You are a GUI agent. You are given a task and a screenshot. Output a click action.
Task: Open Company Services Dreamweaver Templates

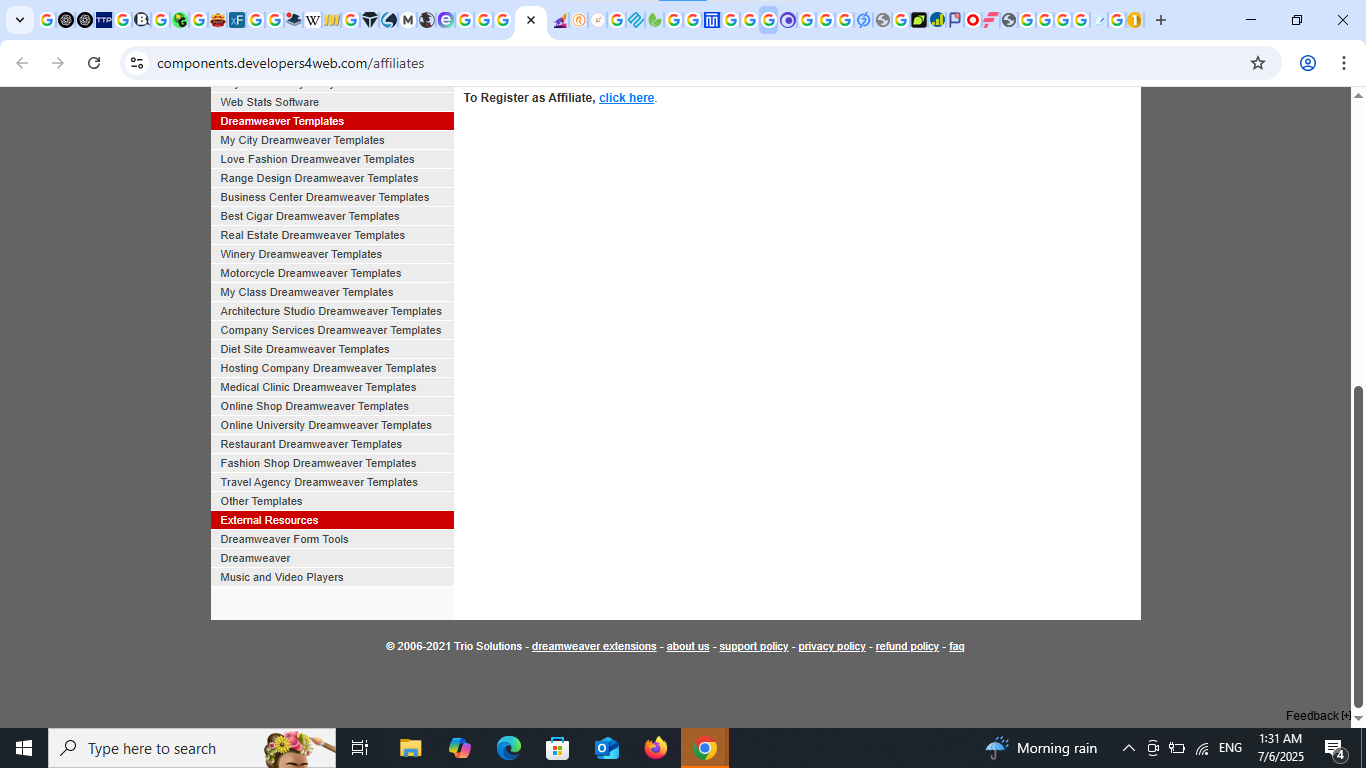[332, 330]
